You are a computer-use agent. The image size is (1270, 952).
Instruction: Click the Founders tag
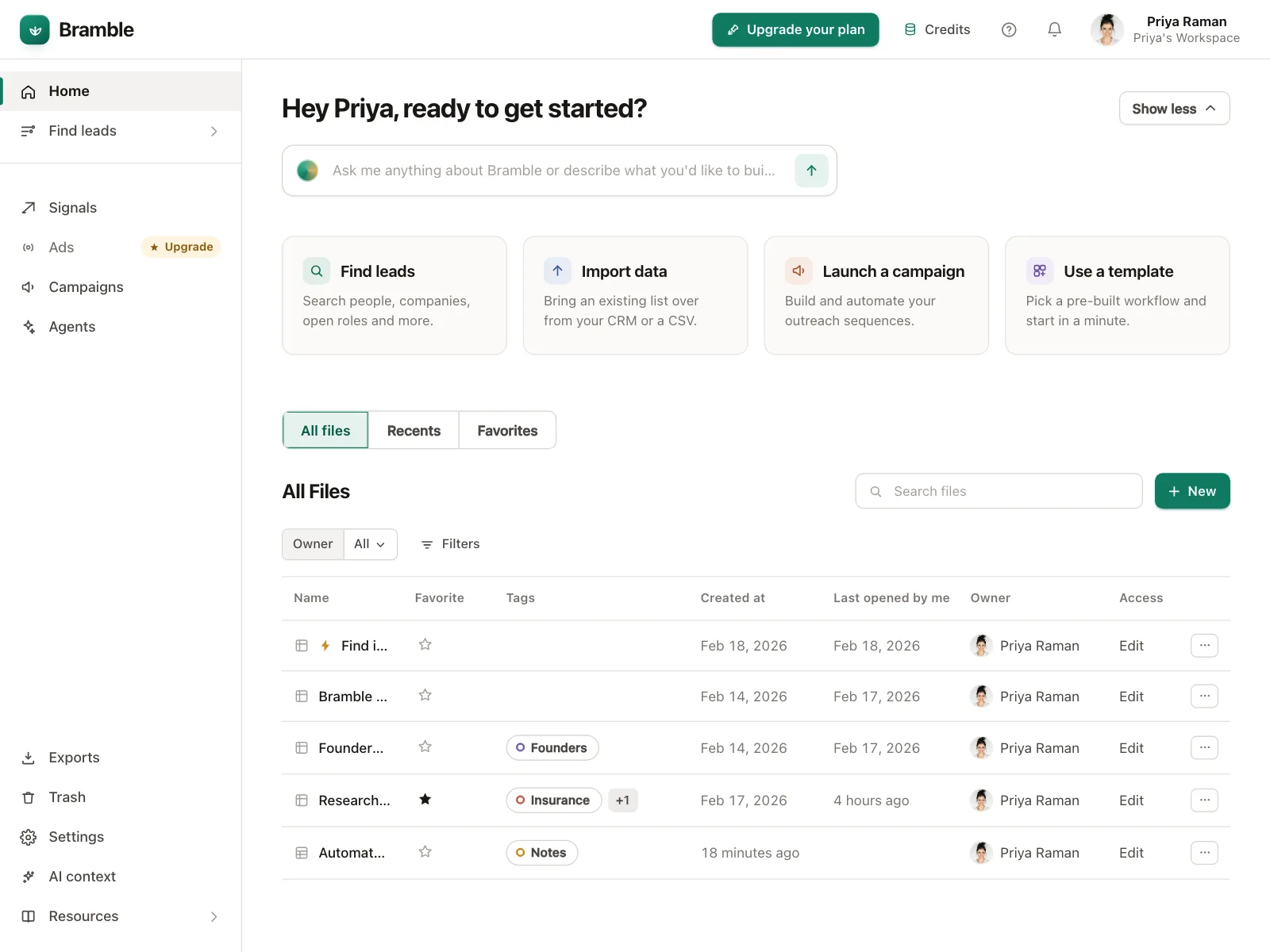(552, 748)
